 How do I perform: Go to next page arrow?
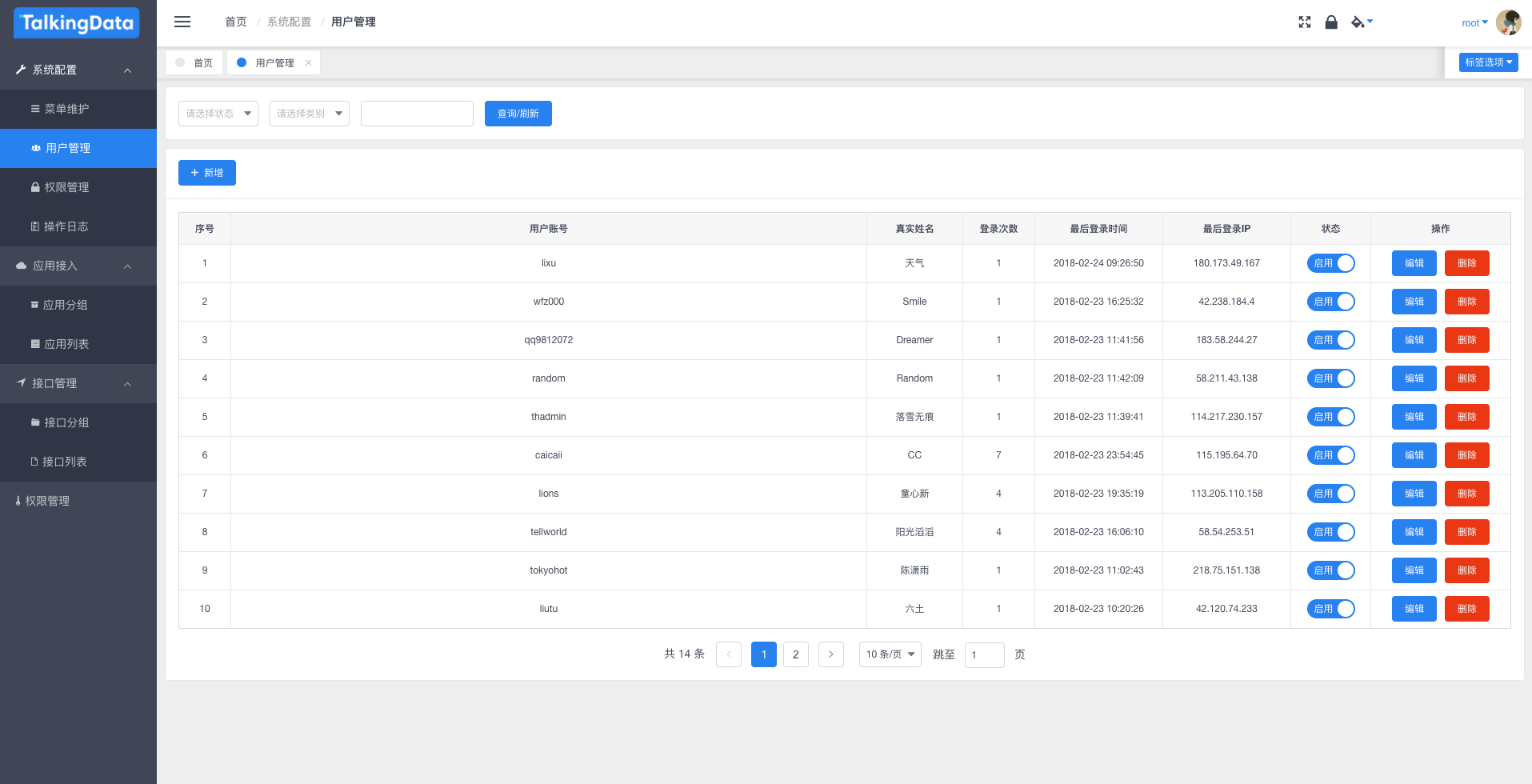831,654
